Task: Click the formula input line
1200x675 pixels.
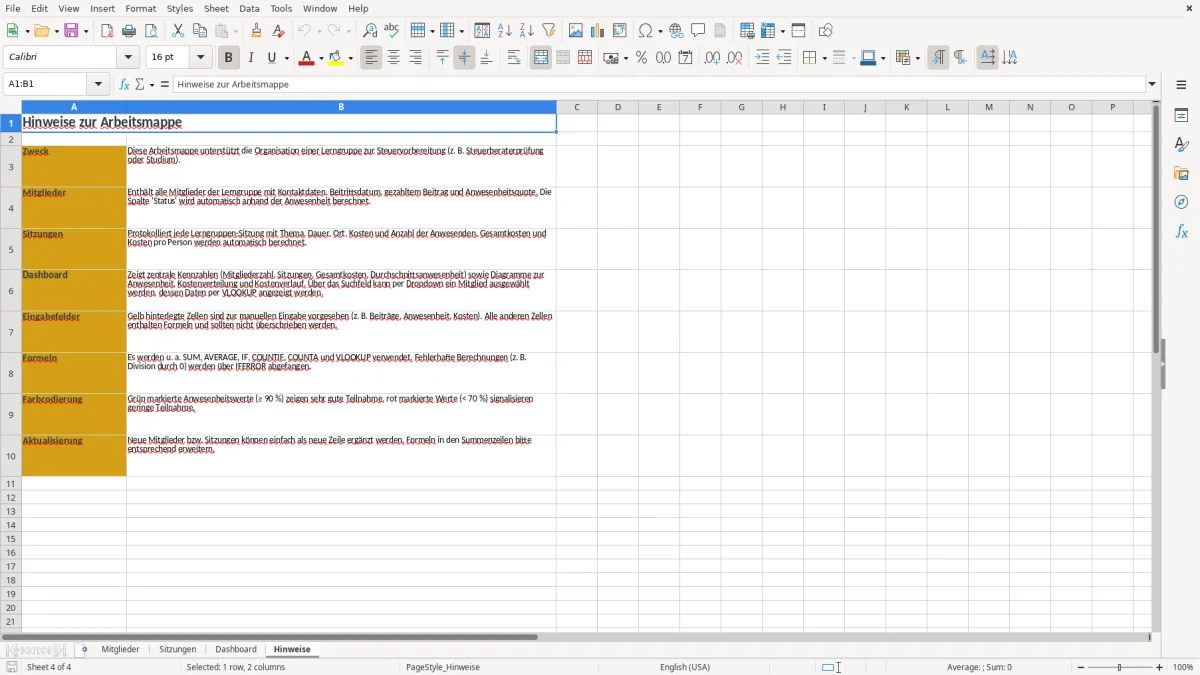Action: (x=659, y=85)
